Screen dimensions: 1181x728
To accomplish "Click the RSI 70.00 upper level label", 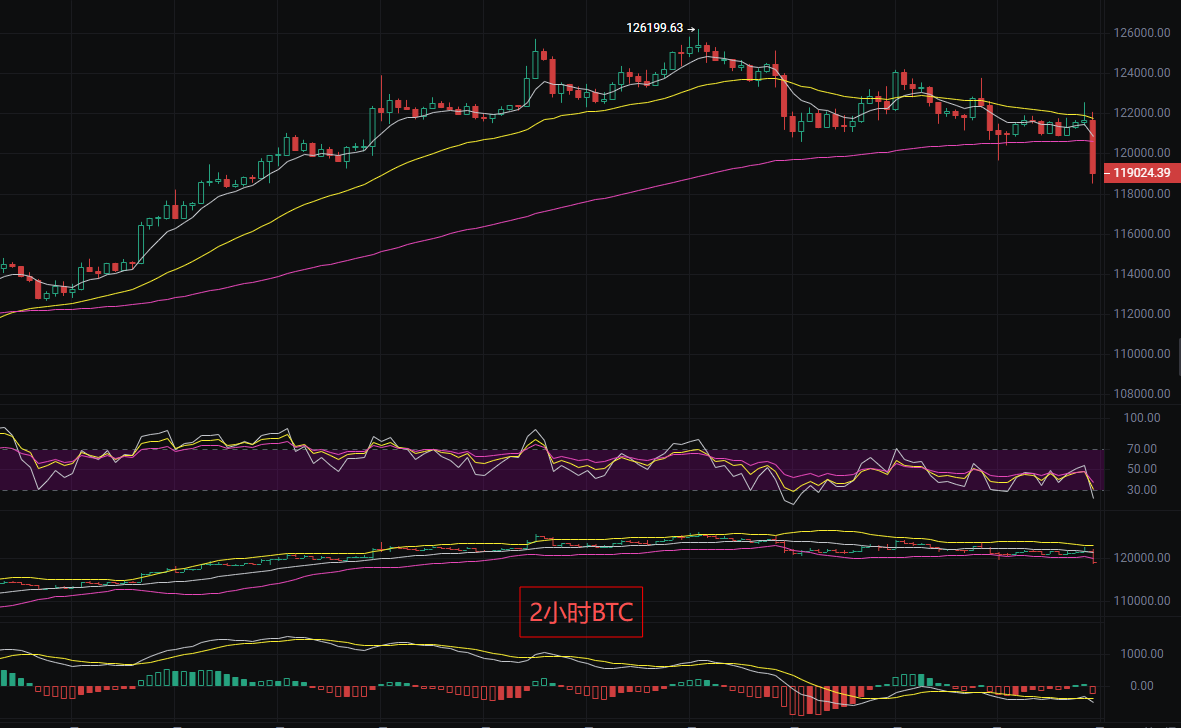I will point(1142,449).
